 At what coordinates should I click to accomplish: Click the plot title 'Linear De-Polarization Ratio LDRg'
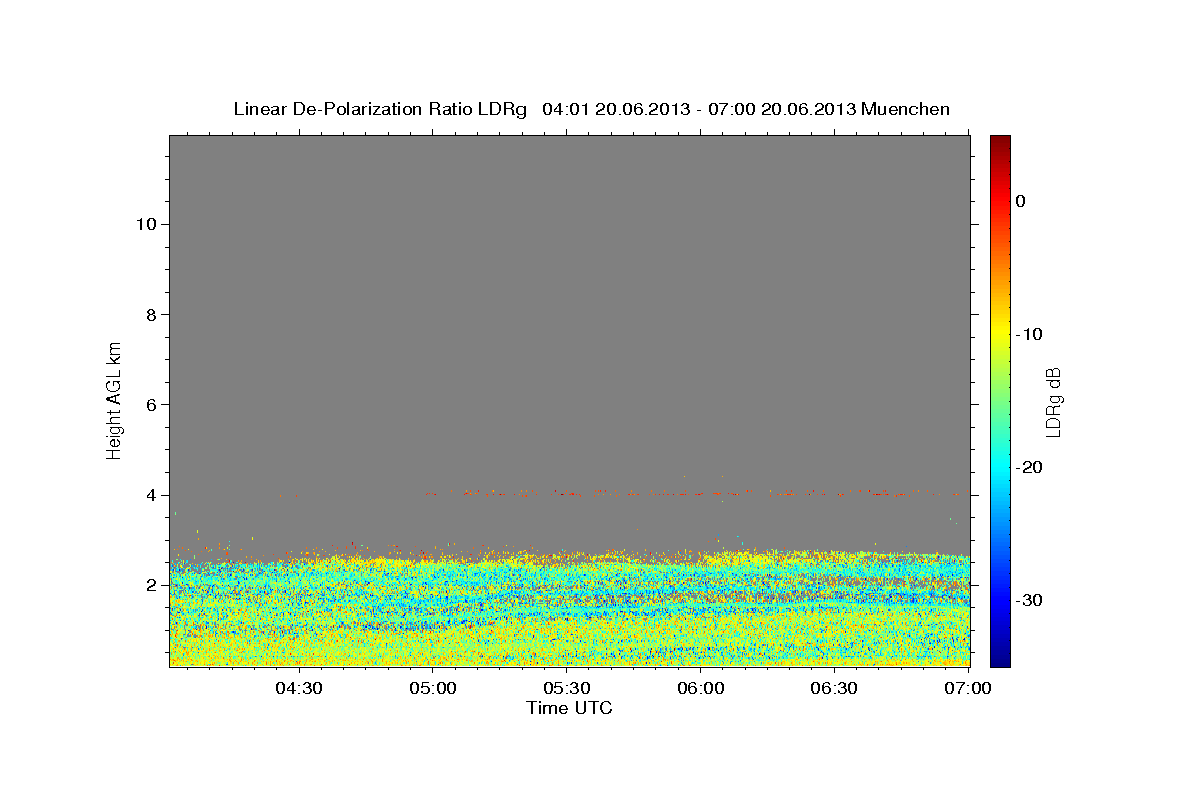point(380,109)
